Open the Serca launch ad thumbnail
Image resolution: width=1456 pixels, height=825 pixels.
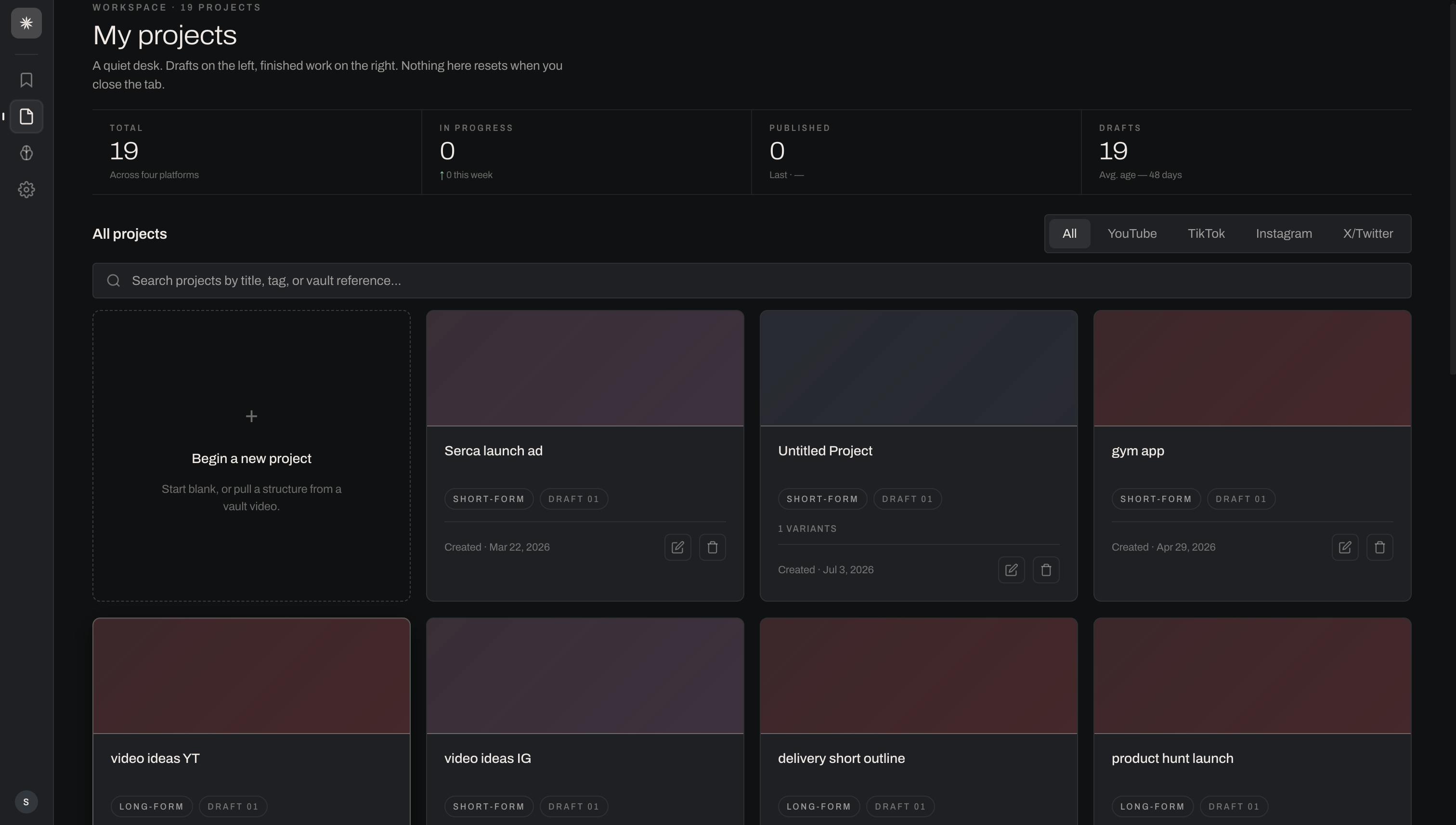coord(585,368)
